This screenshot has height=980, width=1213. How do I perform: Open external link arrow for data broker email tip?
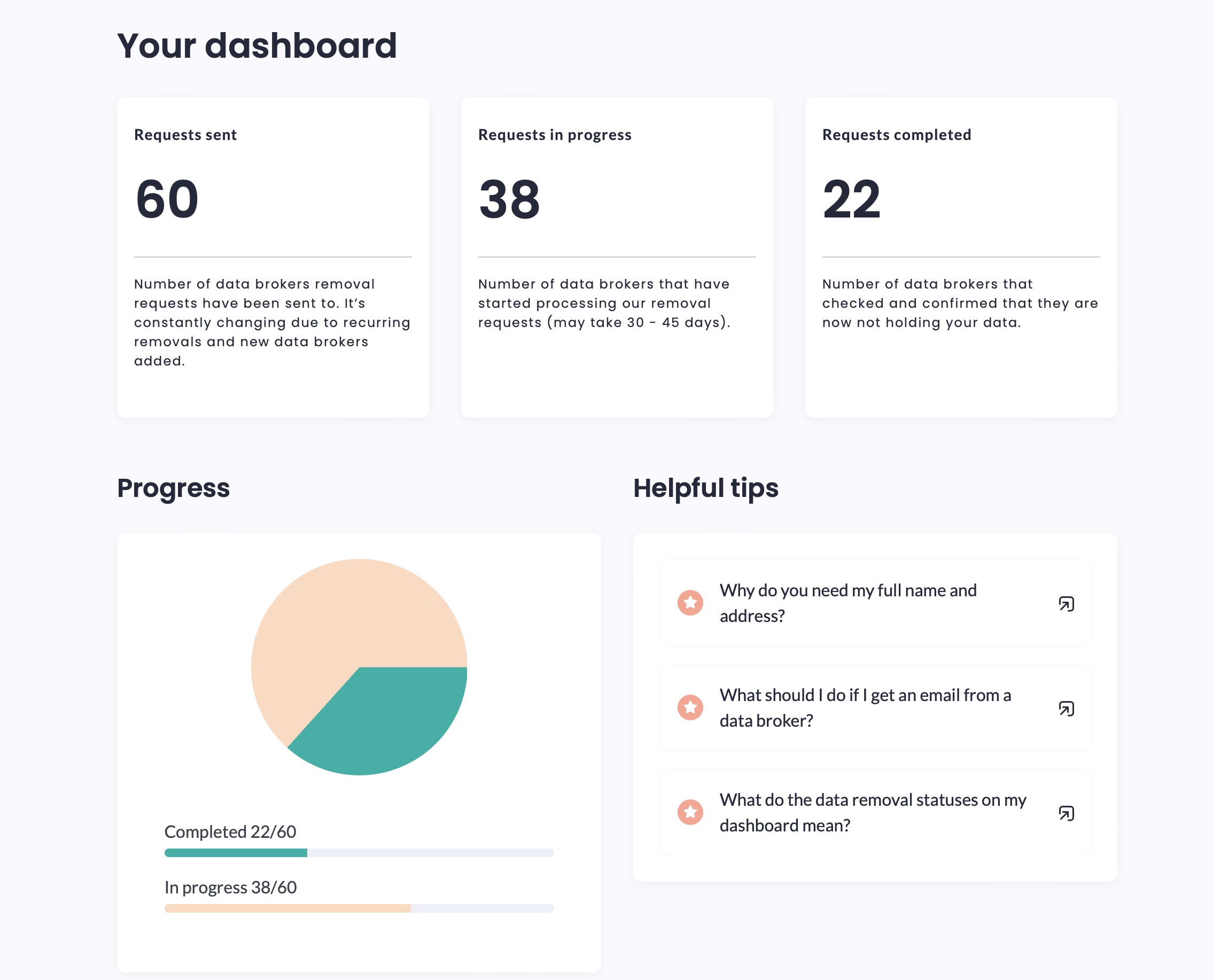pyautogui.click(x=1066, y=708)
